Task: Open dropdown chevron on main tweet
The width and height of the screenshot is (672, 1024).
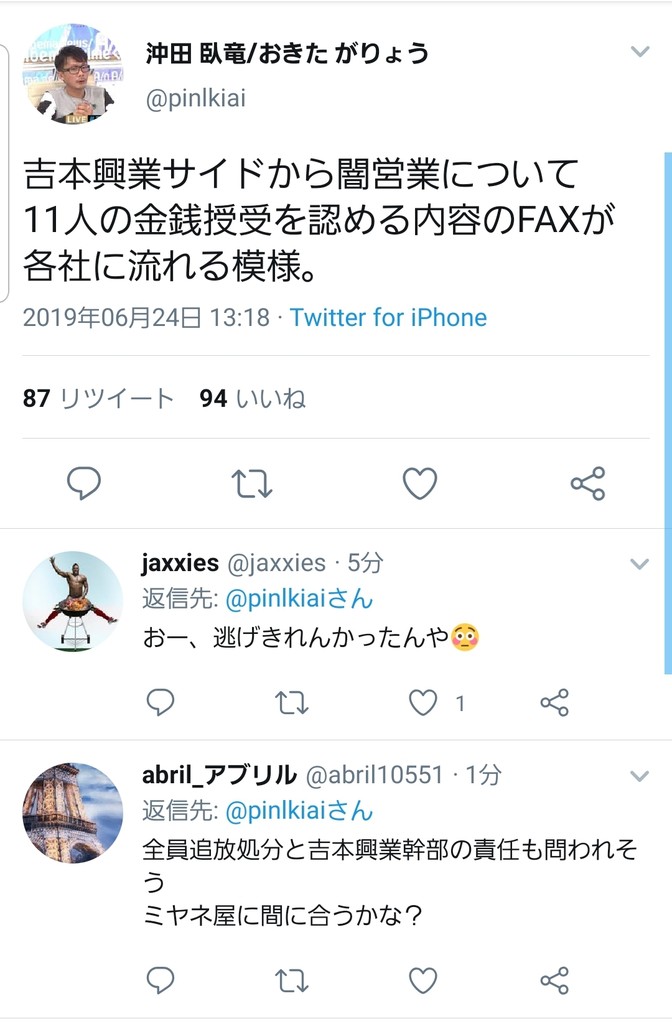Action: click(640, 51)
